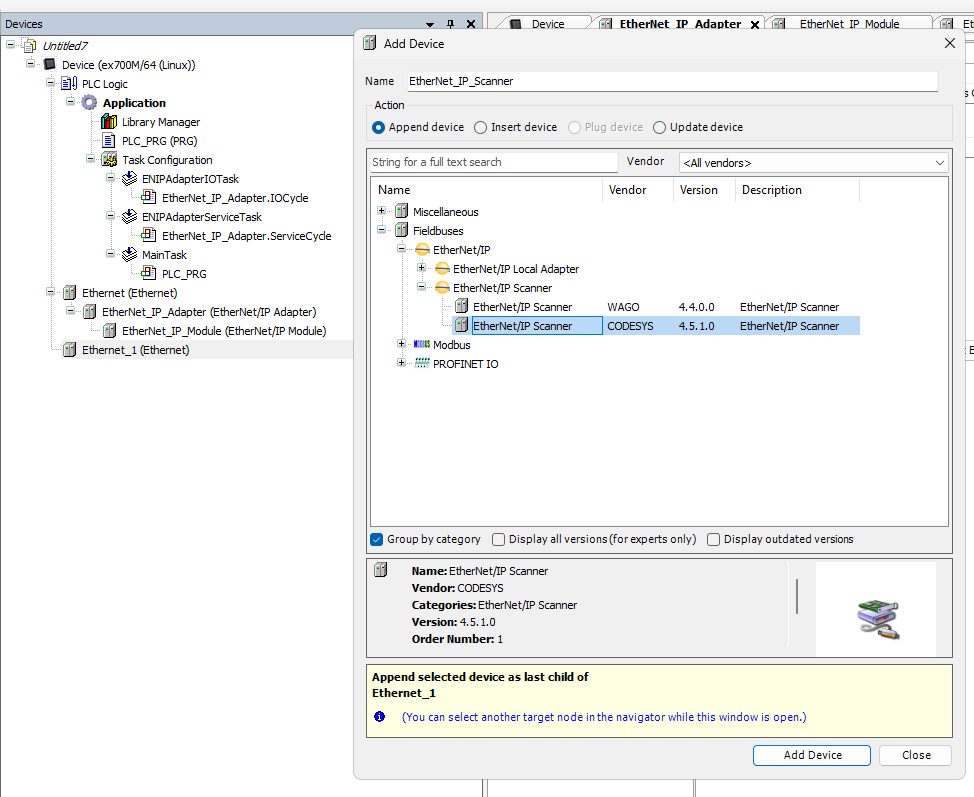Uncheck the Group by category checkbox
The image size is (974, 797).
pos(377,540)
